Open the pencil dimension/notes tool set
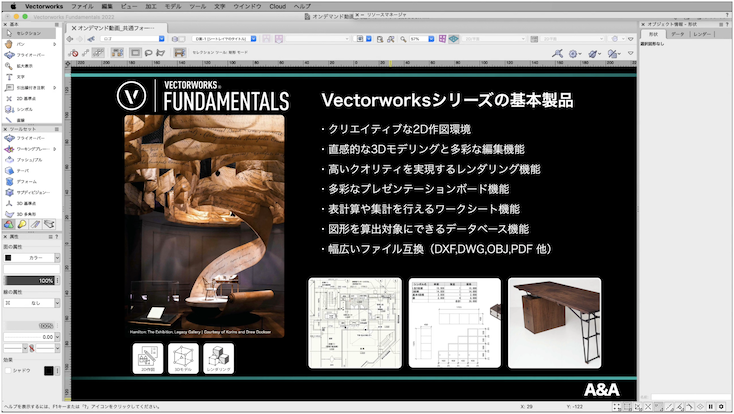Screen dimensions: 734x414 (36, 224)
